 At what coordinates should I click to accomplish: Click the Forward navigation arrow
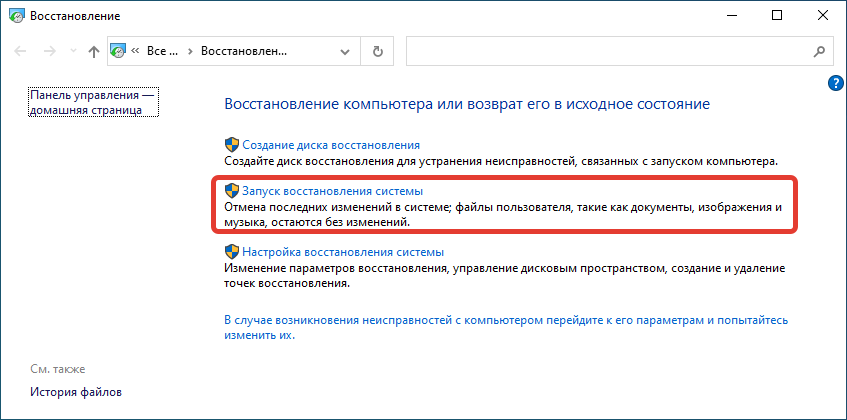[x=49, y=51]
